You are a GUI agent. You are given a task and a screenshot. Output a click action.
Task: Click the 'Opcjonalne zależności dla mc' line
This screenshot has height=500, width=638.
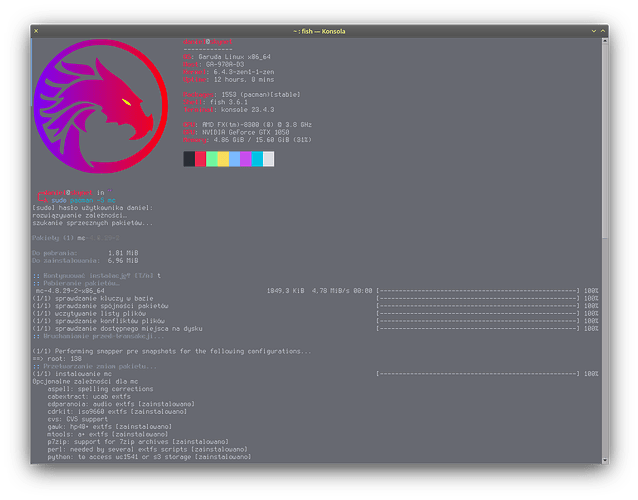coord(85,381)
